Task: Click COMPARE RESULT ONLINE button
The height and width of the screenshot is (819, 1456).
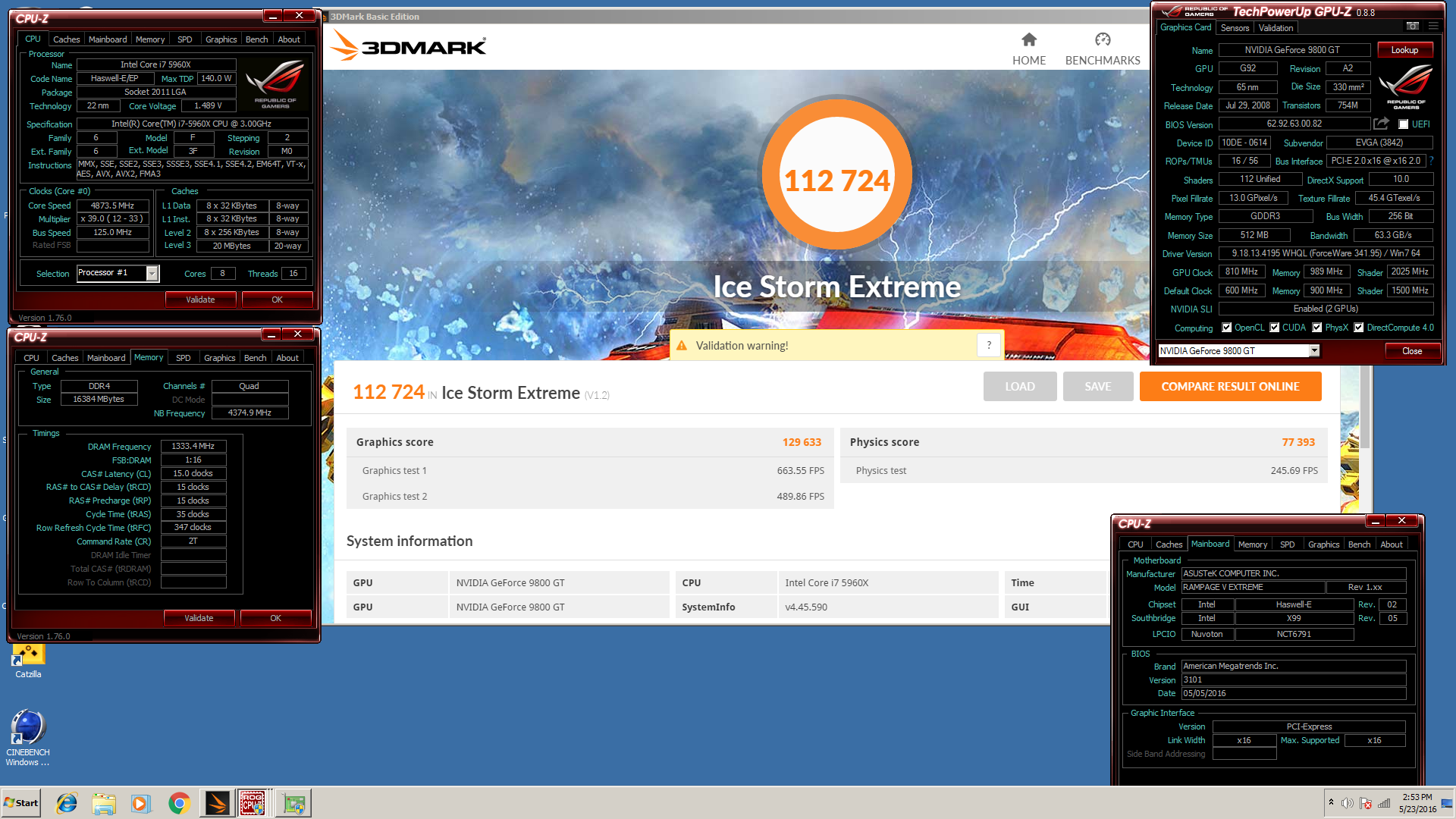Action: [x=1230, y=387]
